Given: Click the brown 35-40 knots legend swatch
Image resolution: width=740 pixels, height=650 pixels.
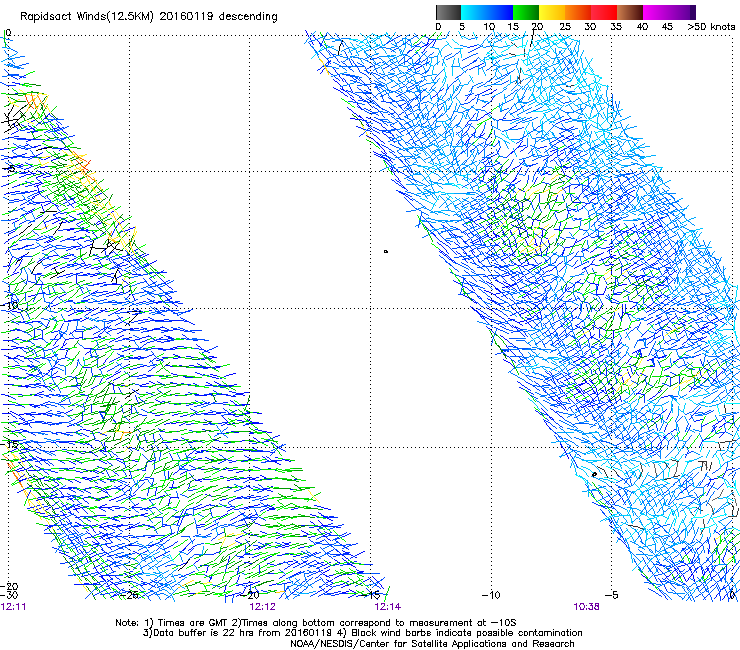Looking at the screenshot, I should pos(630,12).
